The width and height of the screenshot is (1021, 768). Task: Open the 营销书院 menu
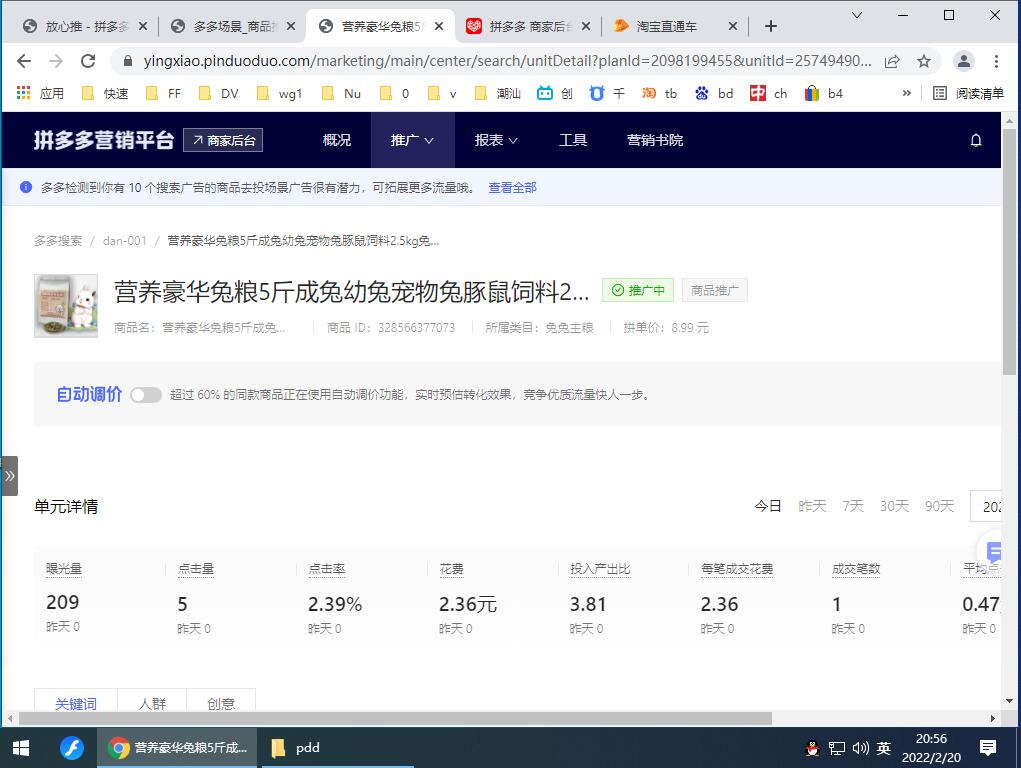(655, 140)
